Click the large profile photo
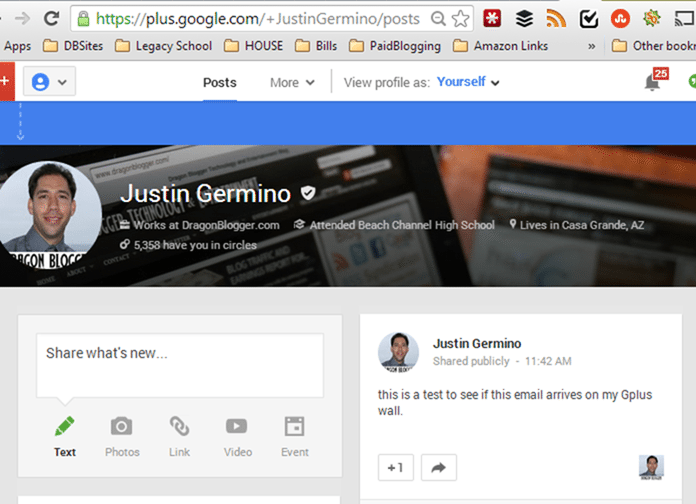 coord(48,215)
